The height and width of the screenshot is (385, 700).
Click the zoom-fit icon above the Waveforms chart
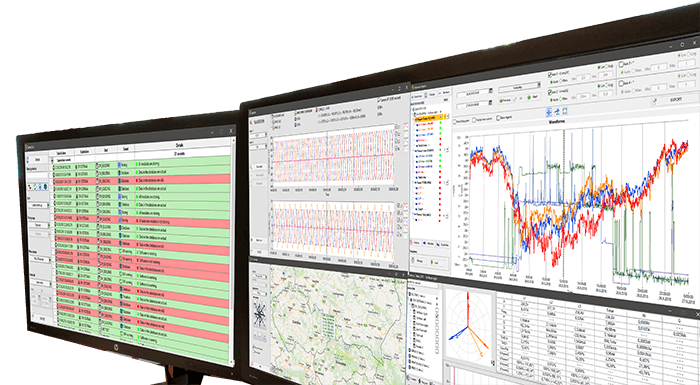pos(565,111)
